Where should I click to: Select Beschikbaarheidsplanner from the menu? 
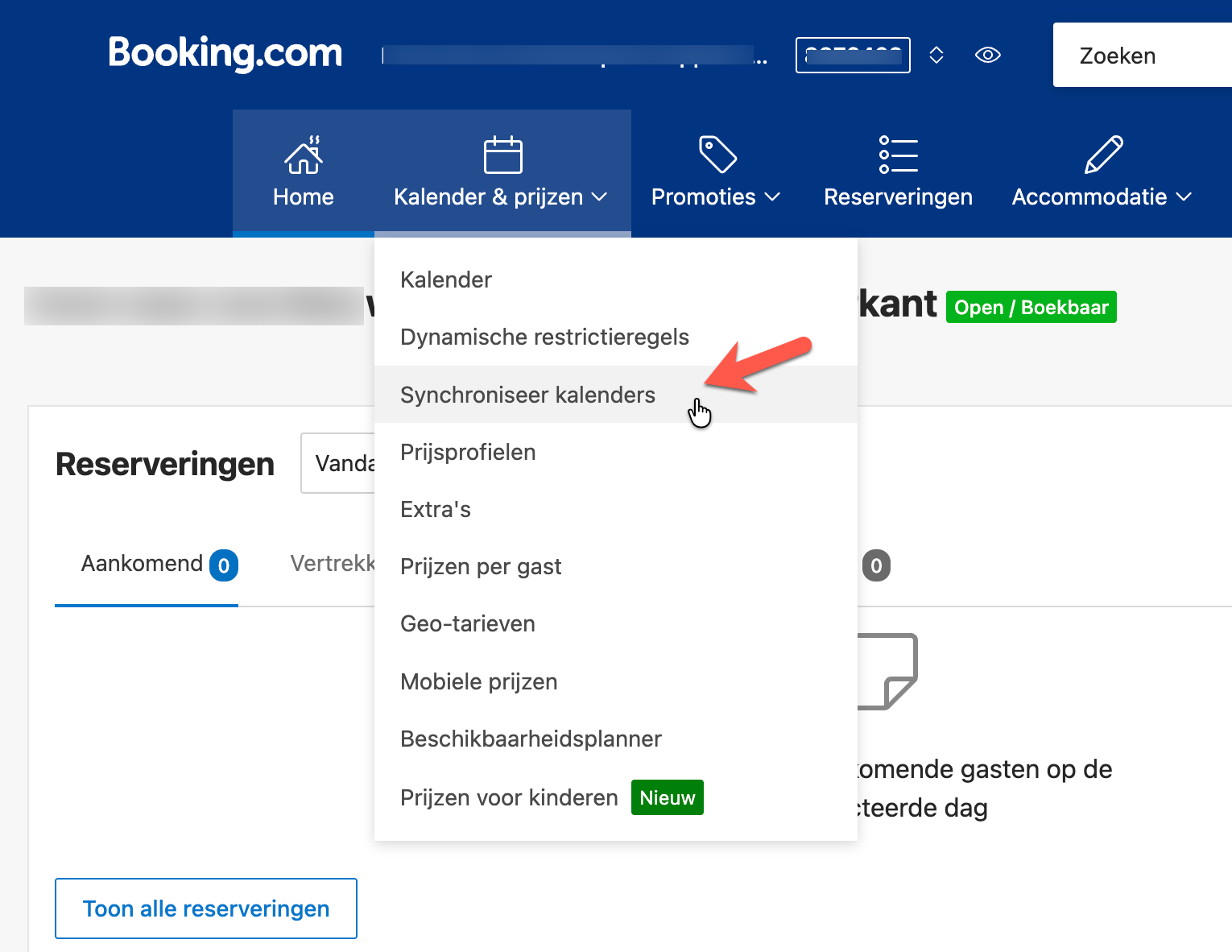(616, 739)
